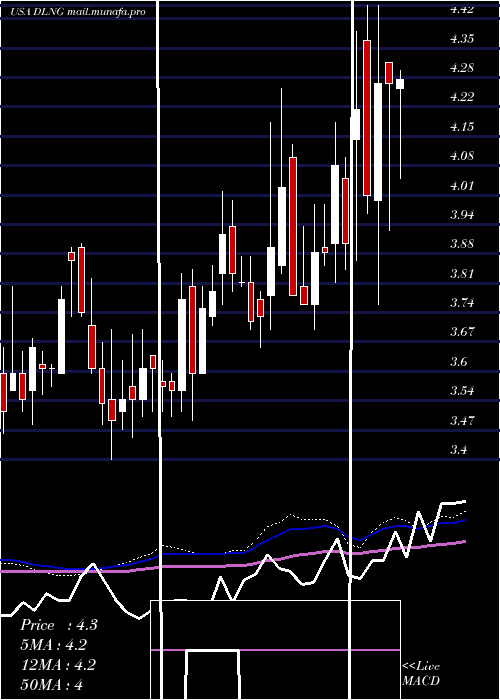Select the tallest red candlestick near 4.35
Screen dimensions: 500x700
pyautogui.click(x=367, y=118)
